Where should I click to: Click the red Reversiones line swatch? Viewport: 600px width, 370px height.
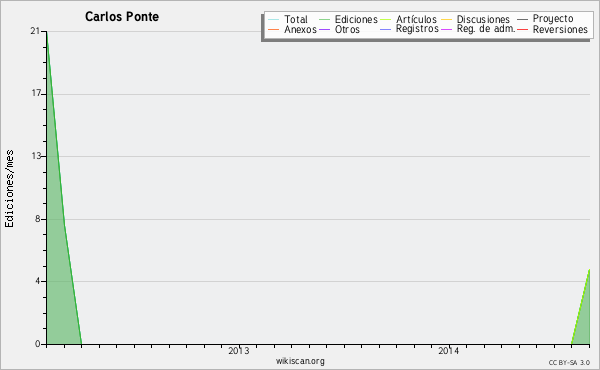(522, 29)
